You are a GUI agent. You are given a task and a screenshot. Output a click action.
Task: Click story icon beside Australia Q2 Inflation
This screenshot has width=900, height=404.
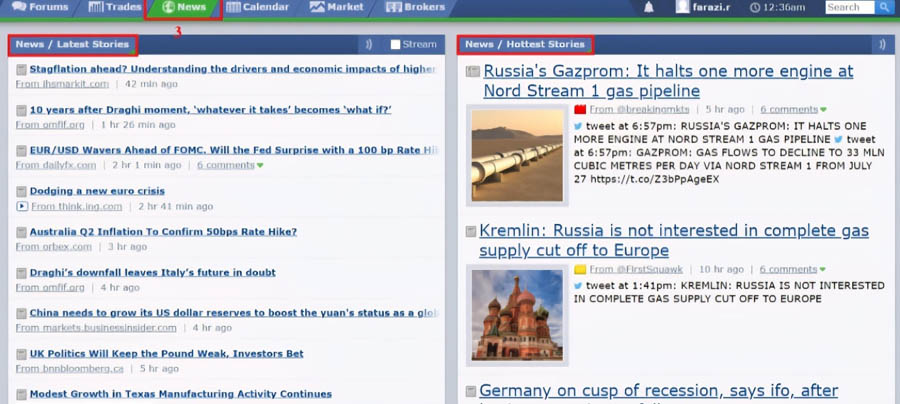tap(21, 232)
